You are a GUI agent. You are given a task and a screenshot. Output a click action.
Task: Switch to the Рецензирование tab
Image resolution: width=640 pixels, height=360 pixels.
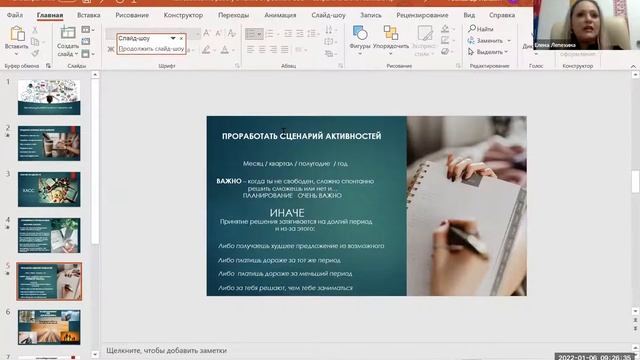[x=422, y=15]
